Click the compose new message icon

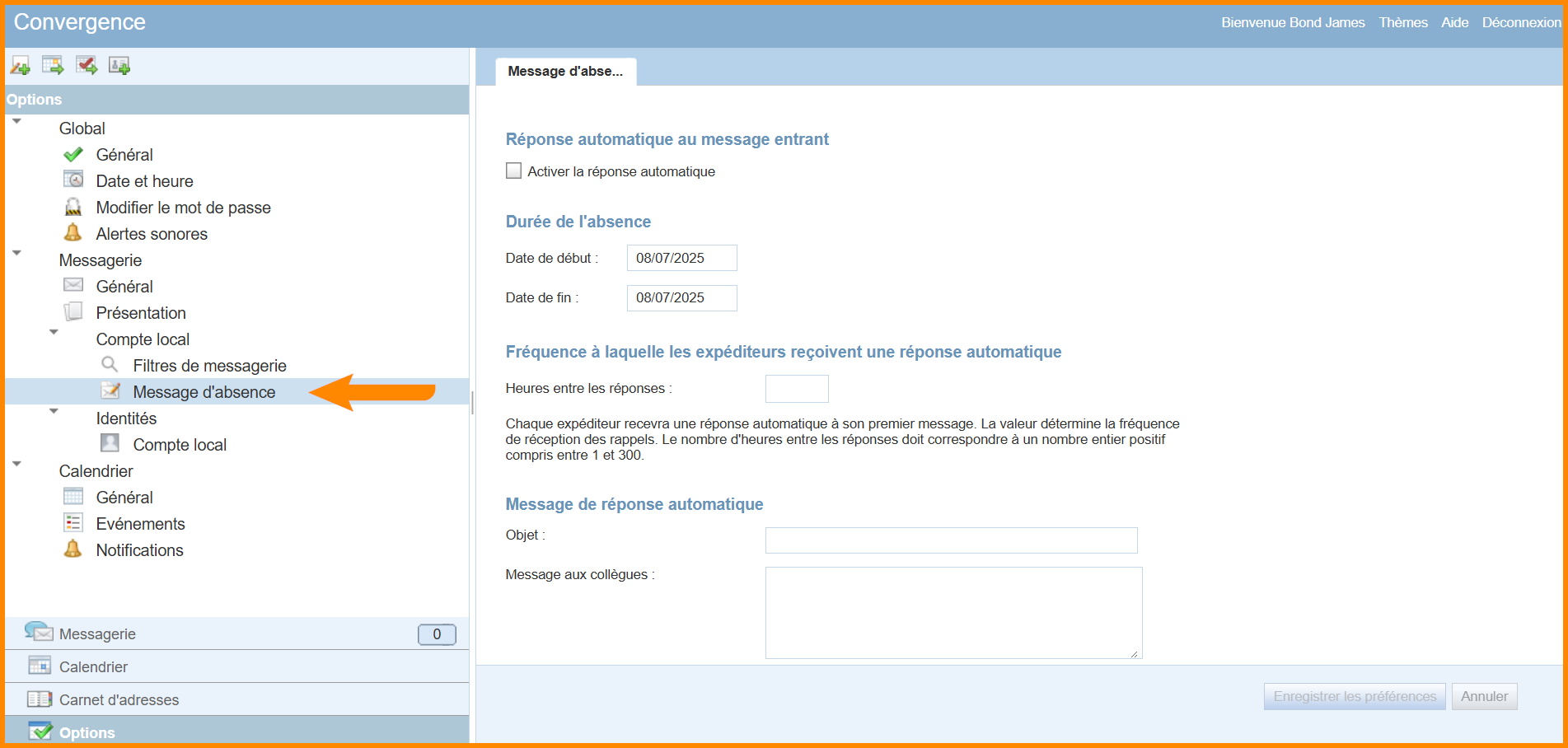click(x=21, y=66)
